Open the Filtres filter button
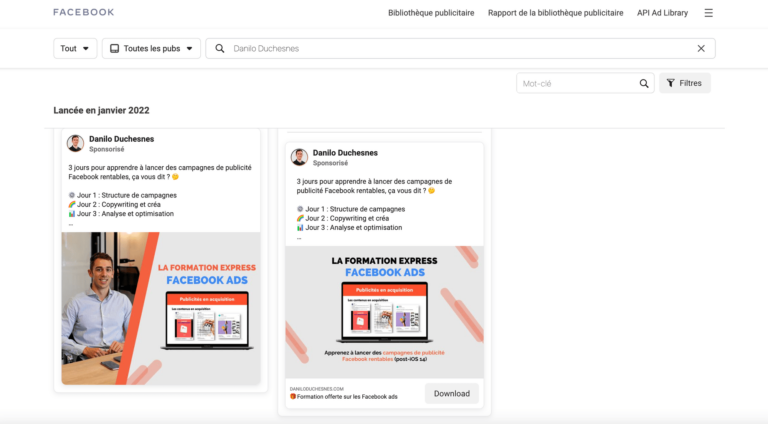The height and width of the screenshot is (424, 768). pos(684,83)
